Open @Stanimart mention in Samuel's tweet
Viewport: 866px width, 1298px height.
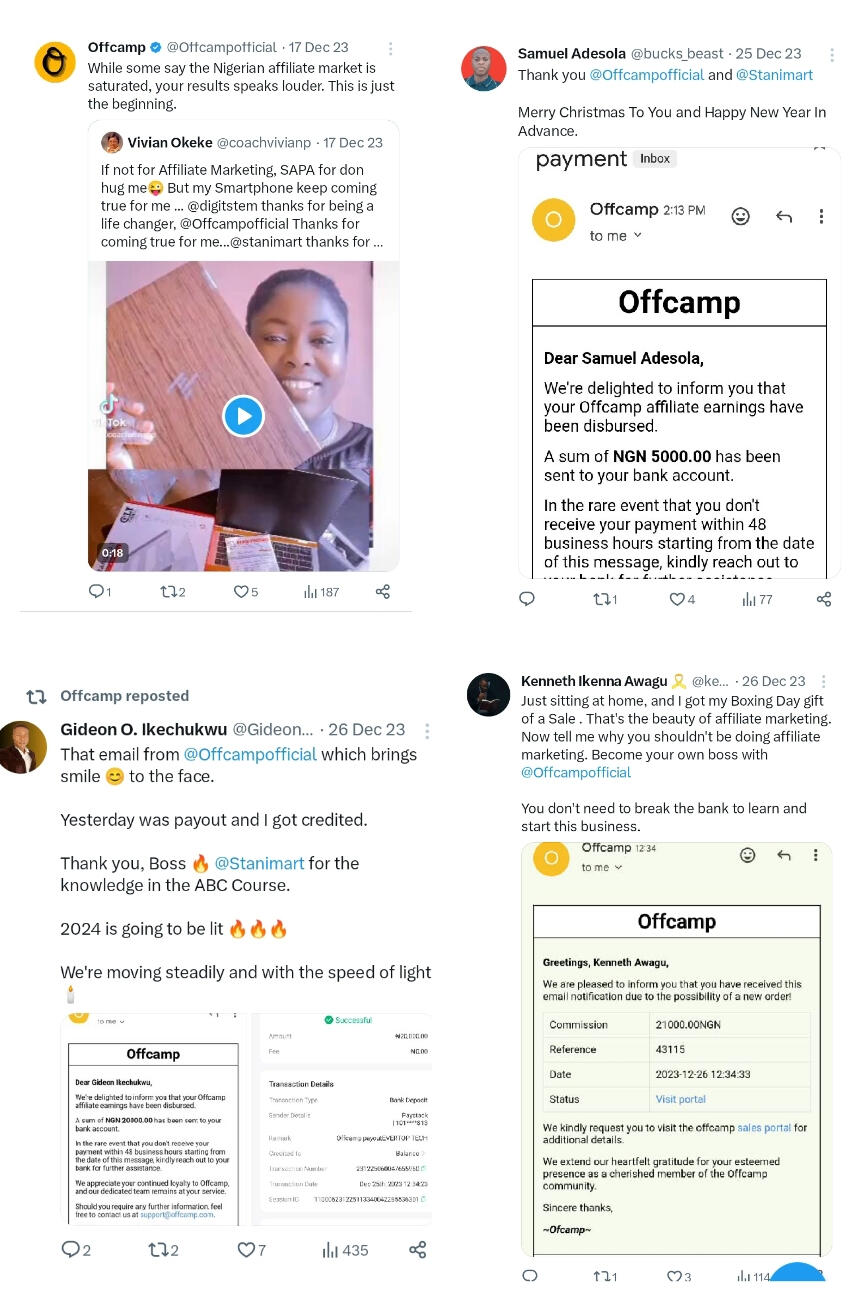775,75
